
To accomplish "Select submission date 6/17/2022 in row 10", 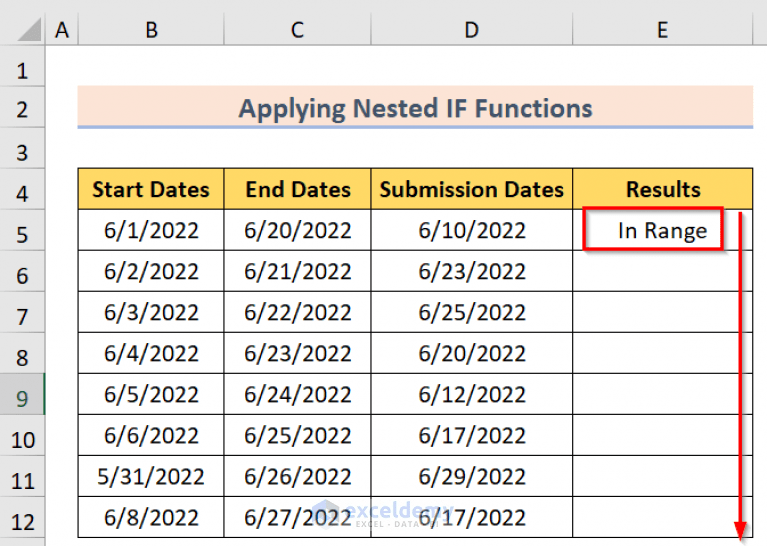I will (x=472, y=436).
